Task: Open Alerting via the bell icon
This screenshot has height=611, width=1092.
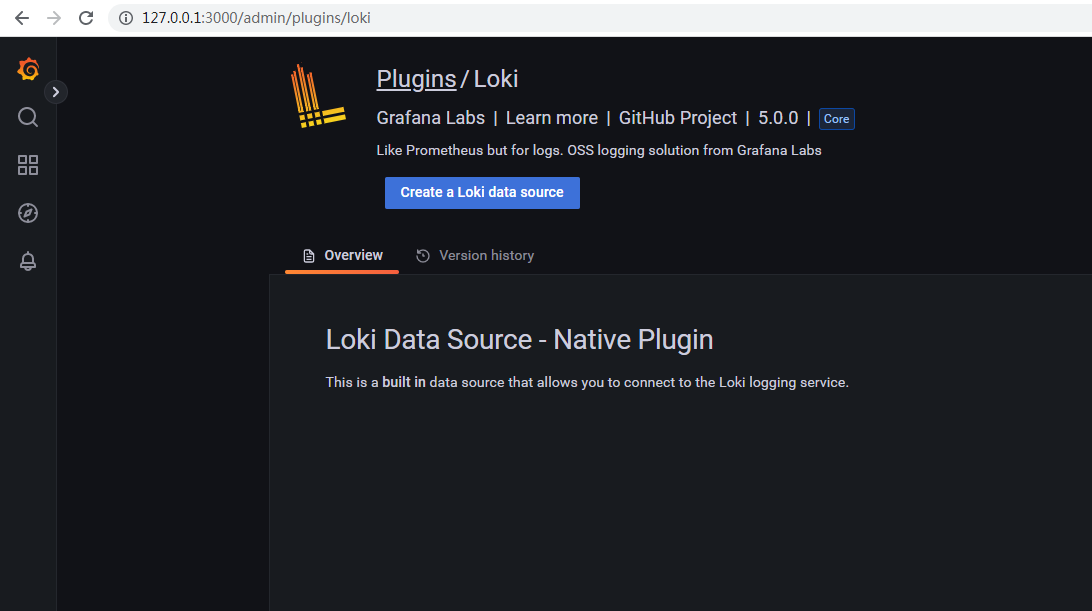Action: coord(27,261)
